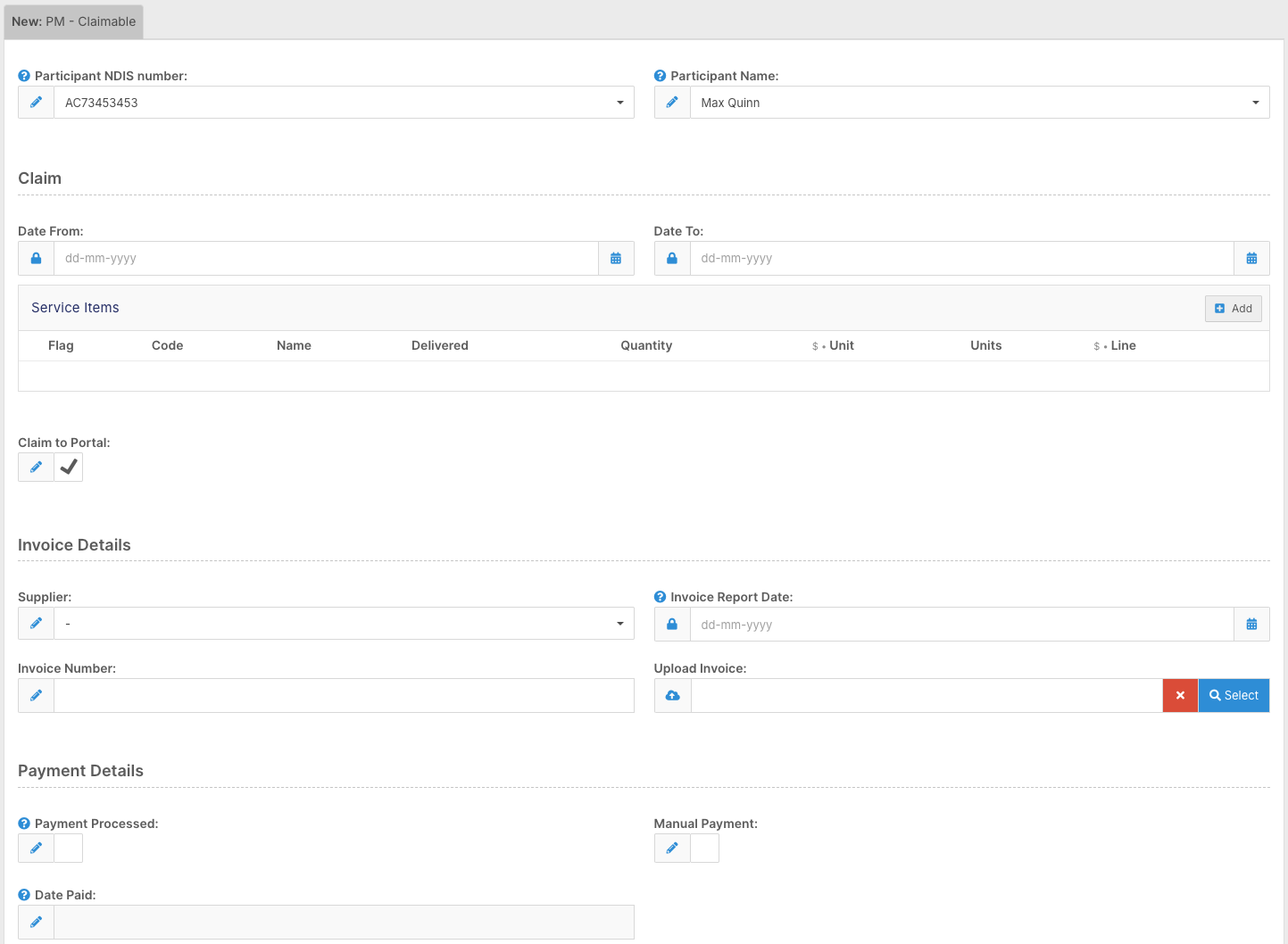Clear the uploaded invoice with red X
The width and height of the screenshot is (1288, 944).
coord(1180,695)
